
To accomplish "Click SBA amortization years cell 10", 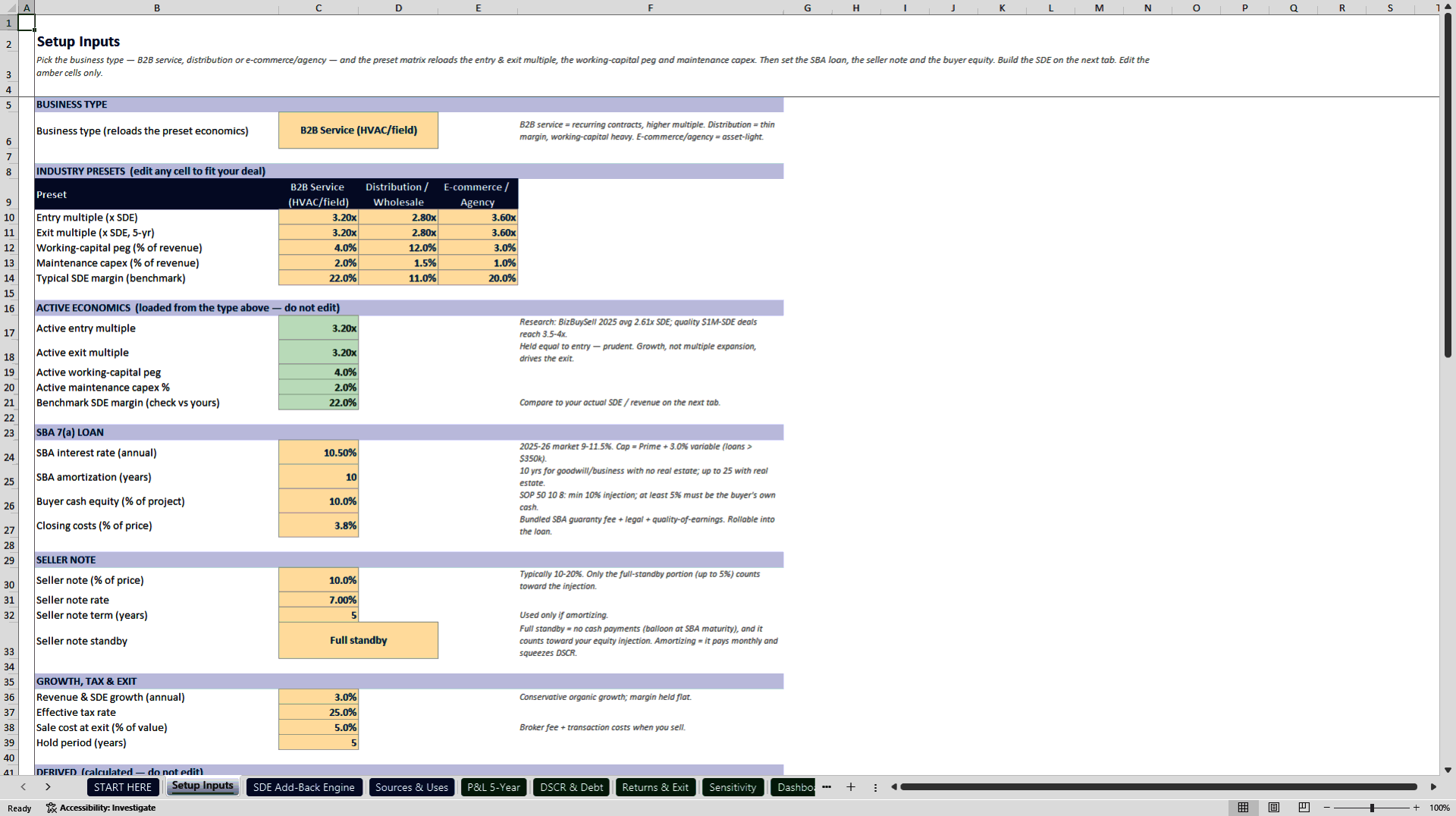I will [x=318, y=477].
